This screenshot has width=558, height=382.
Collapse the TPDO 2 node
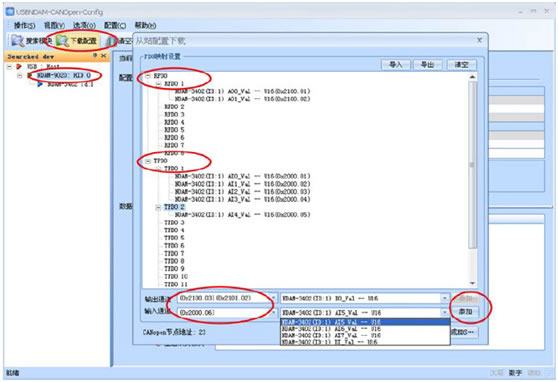pyautogui.click(x=158, y=207)
